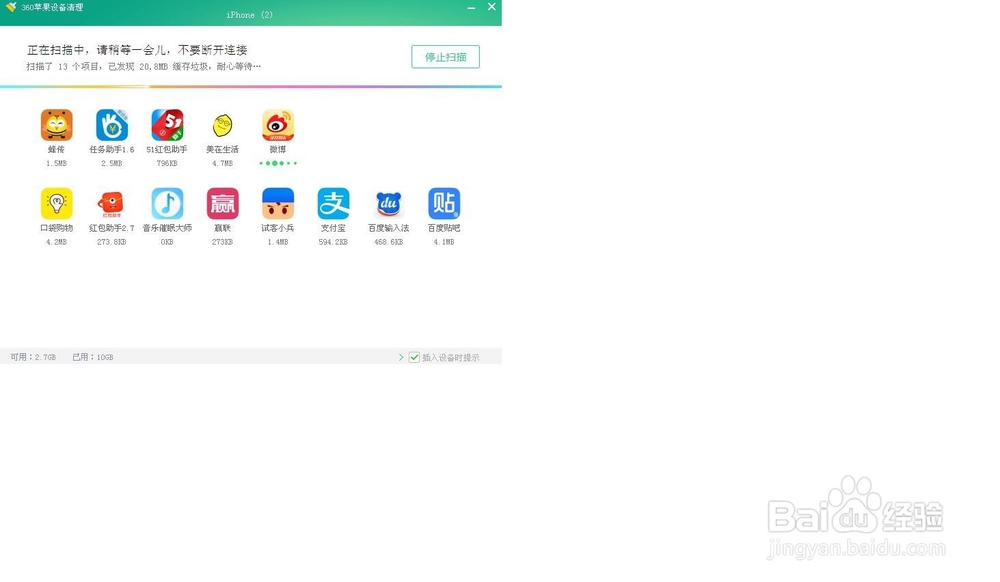1000x582 pixels.
Task: Click the 美在生活 lemon icon
Action: pos(223,125)
